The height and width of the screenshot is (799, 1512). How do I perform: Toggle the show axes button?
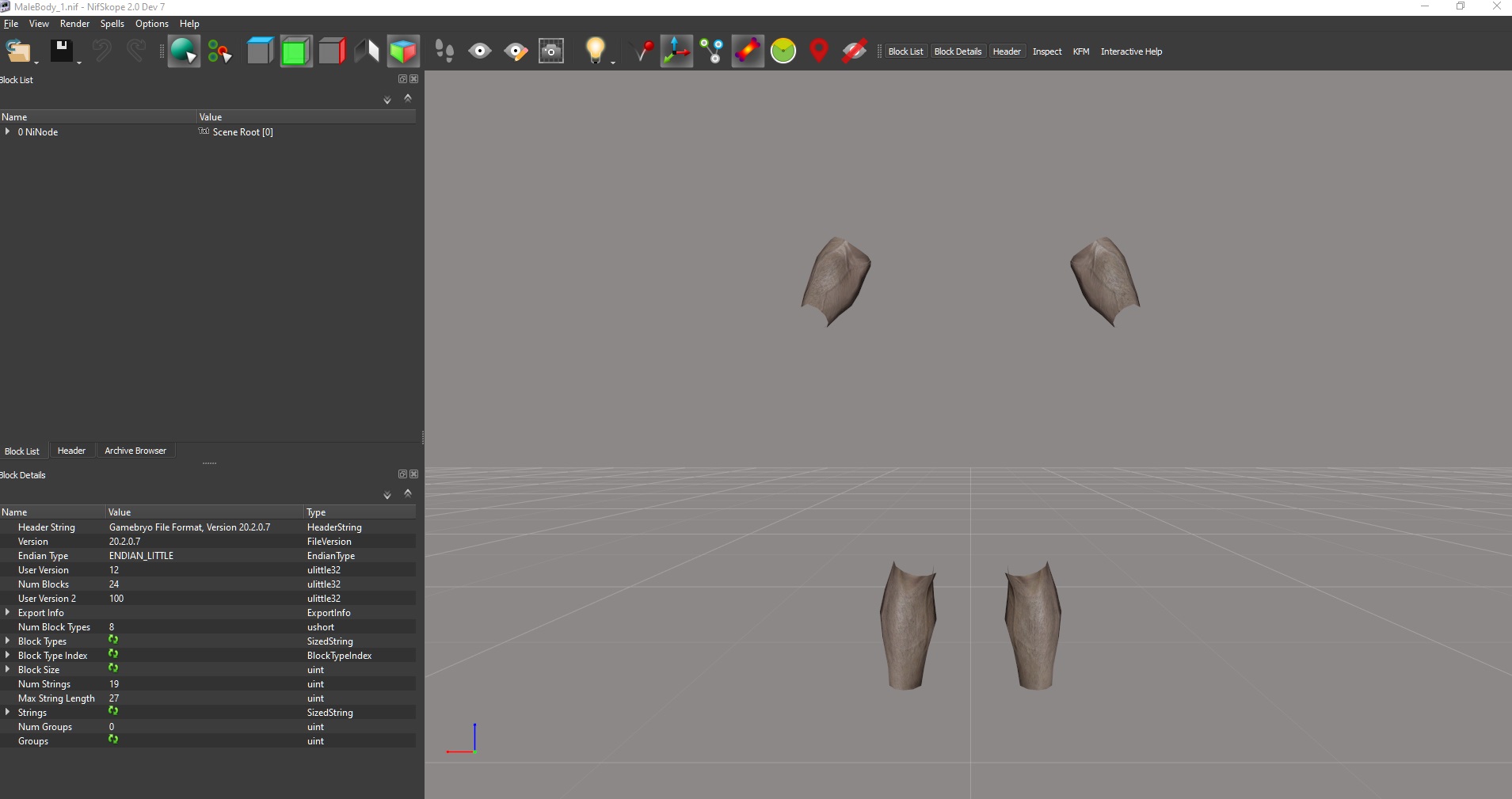[676, 51]
